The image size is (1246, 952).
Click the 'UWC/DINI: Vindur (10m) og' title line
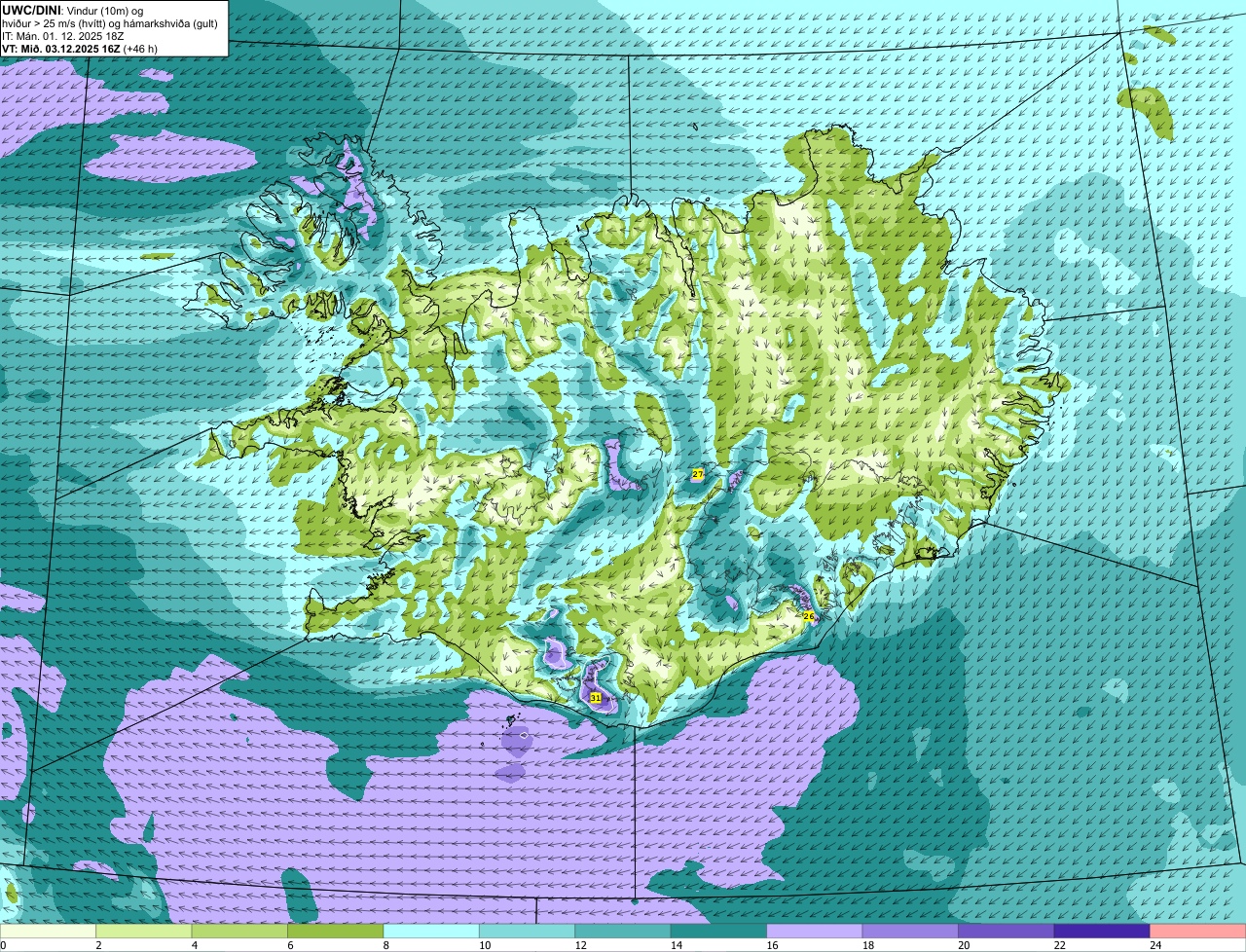click(73, 10)
